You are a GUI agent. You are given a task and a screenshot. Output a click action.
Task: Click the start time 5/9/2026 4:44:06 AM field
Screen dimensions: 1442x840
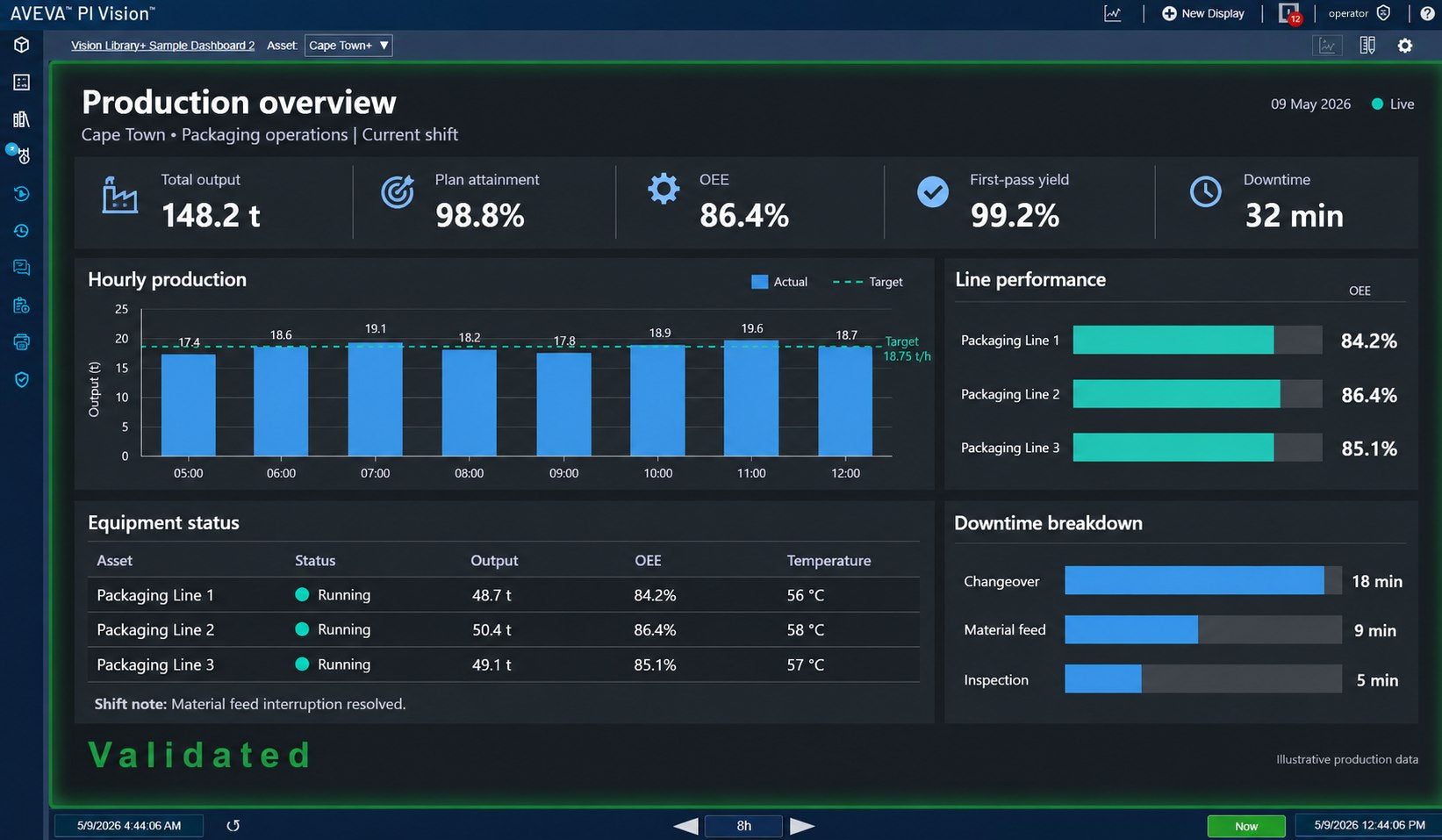[x=129, y=826]
